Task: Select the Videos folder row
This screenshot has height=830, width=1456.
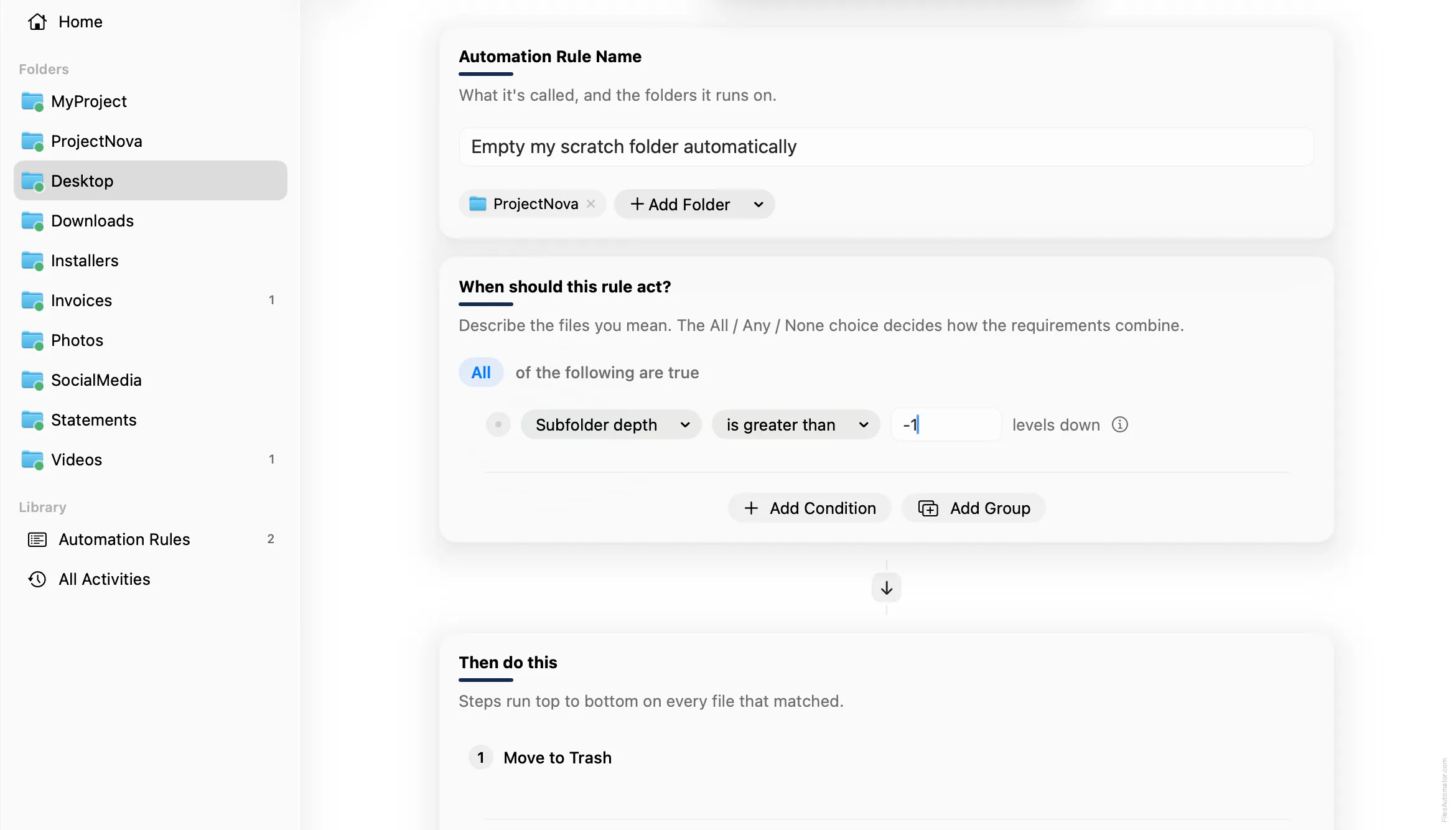Action: tap(151, 460)
